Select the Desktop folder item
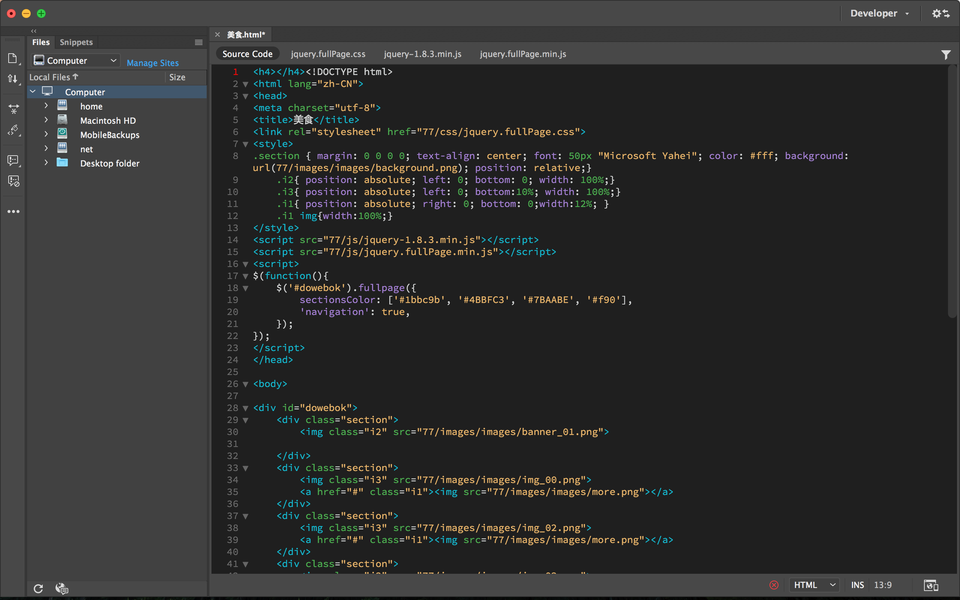 [x=110, y=163]
